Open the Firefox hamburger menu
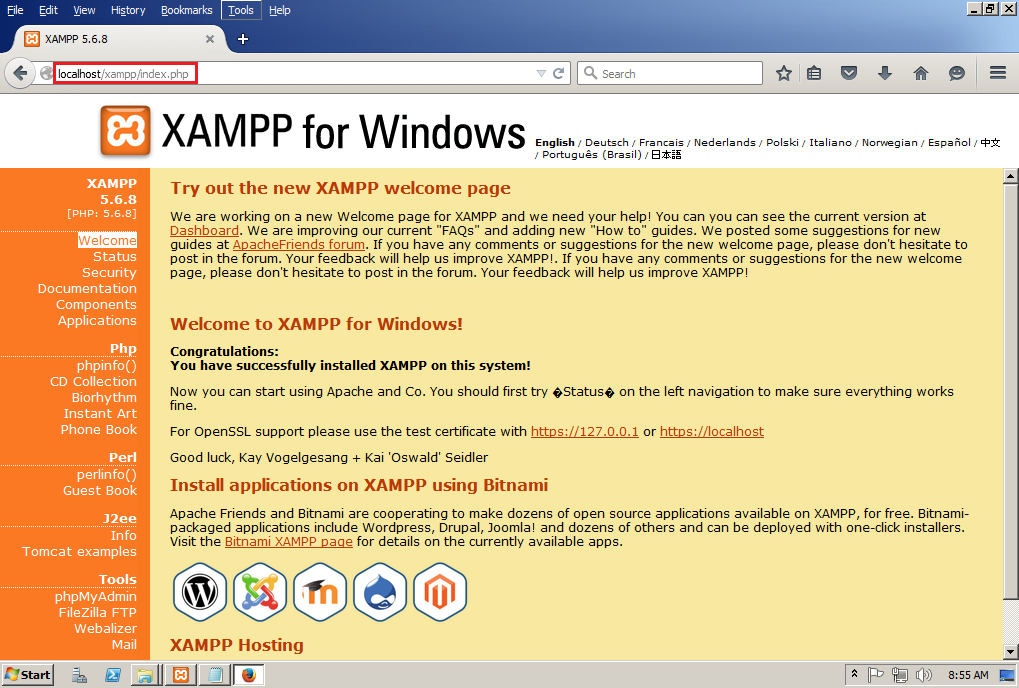Screen dimensions: 1019x688 (997, 73)
